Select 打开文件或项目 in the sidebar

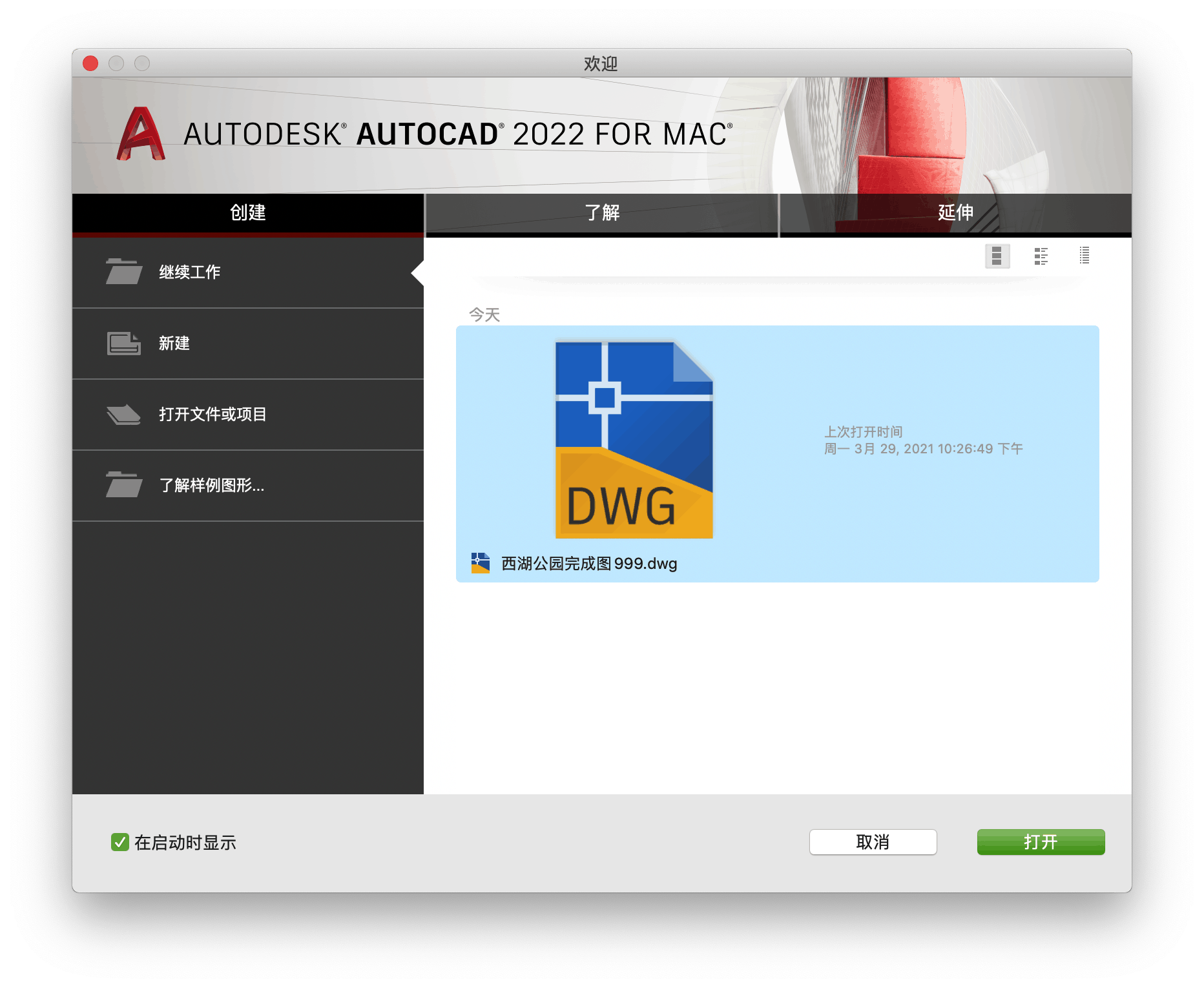[x=248, y=415]
